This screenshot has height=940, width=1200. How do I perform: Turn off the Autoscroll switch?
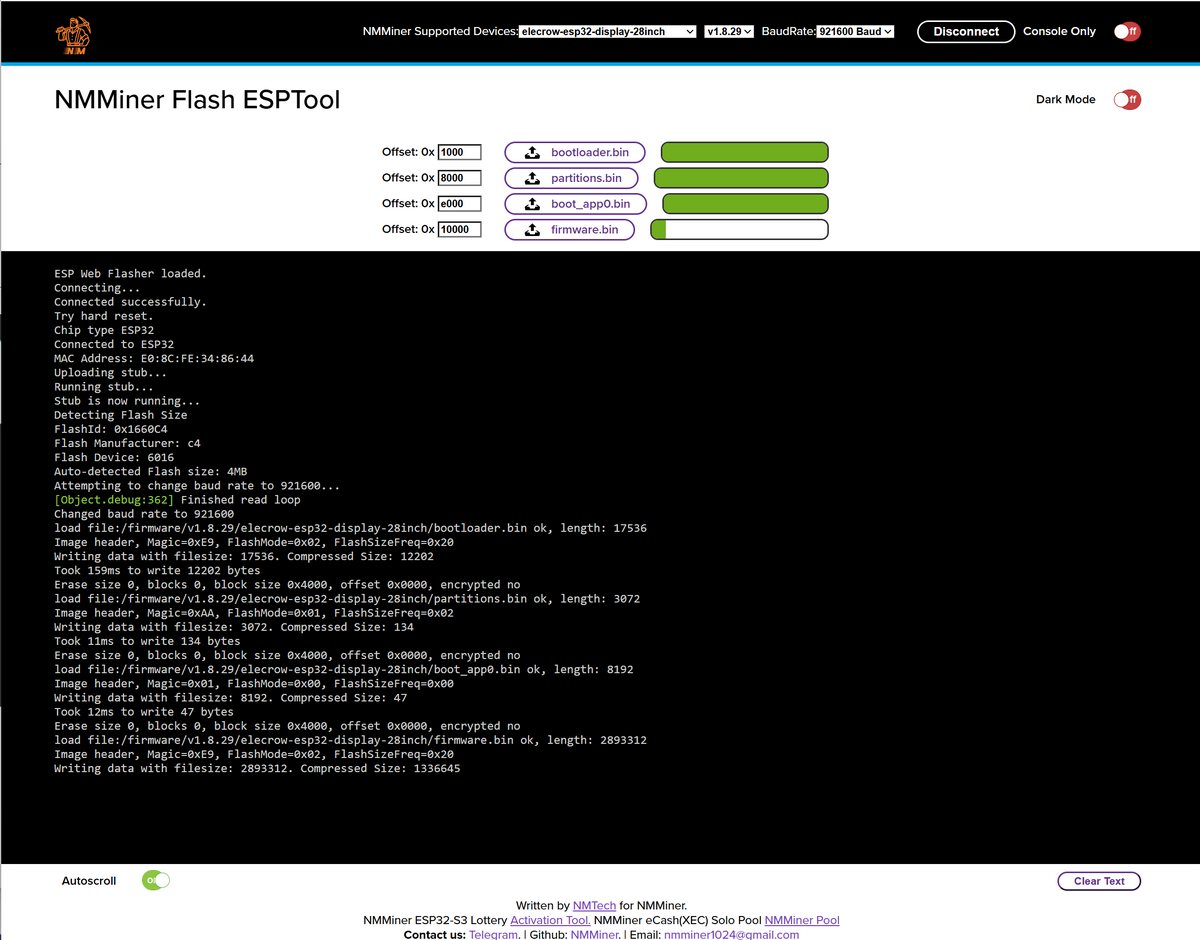(156, 880)
